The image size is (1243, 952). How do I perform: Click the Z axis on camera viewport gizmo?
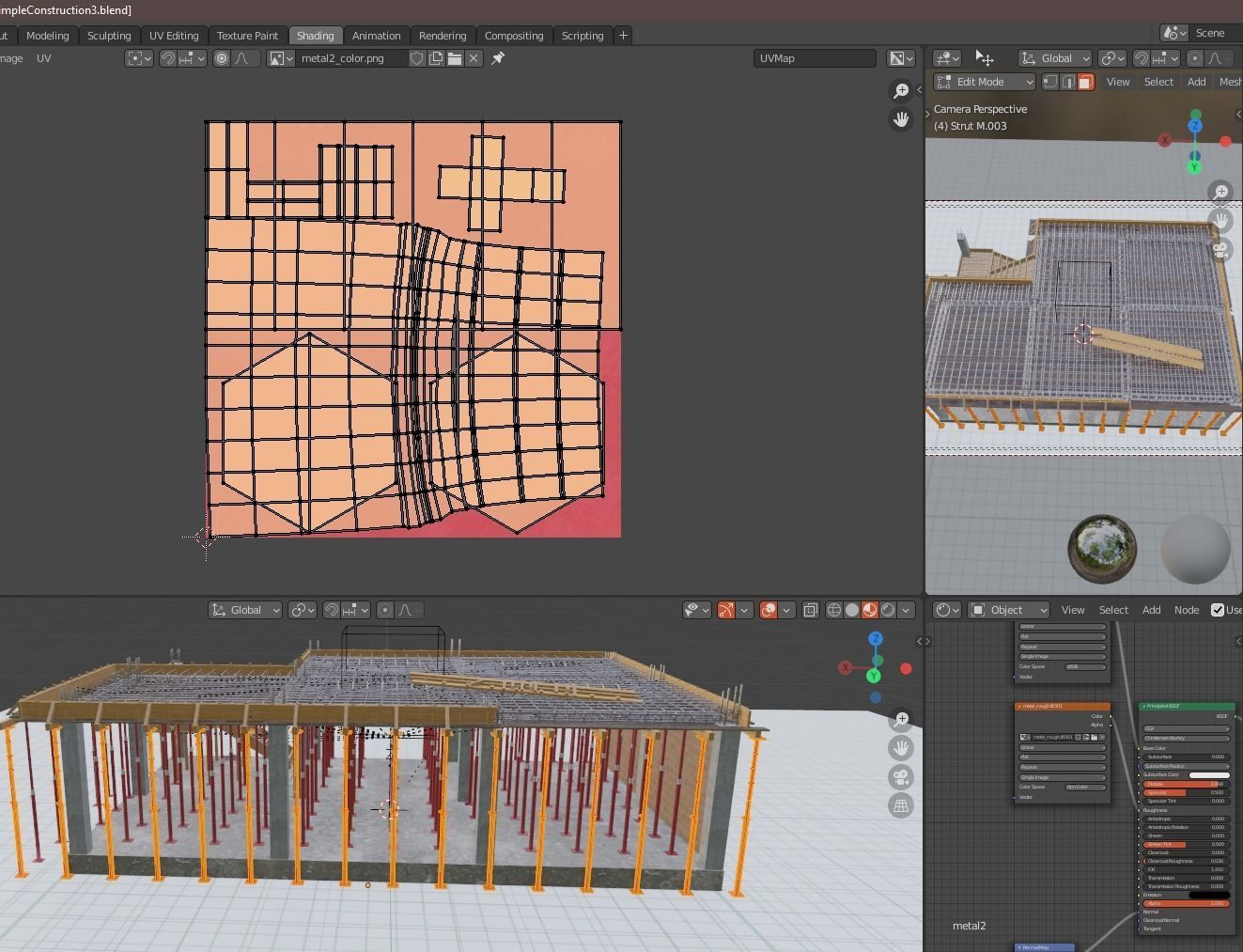coord(1195,125)
